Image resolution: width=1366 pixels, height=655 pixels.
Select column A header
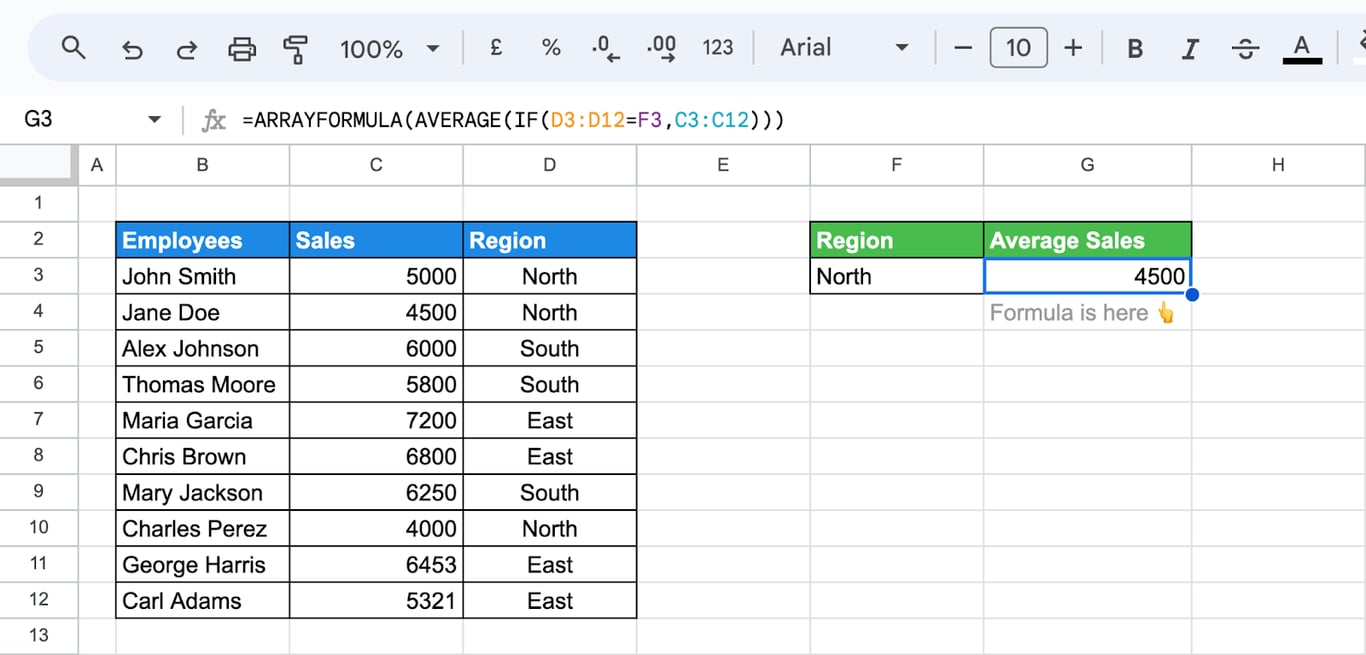click(97, 165)
